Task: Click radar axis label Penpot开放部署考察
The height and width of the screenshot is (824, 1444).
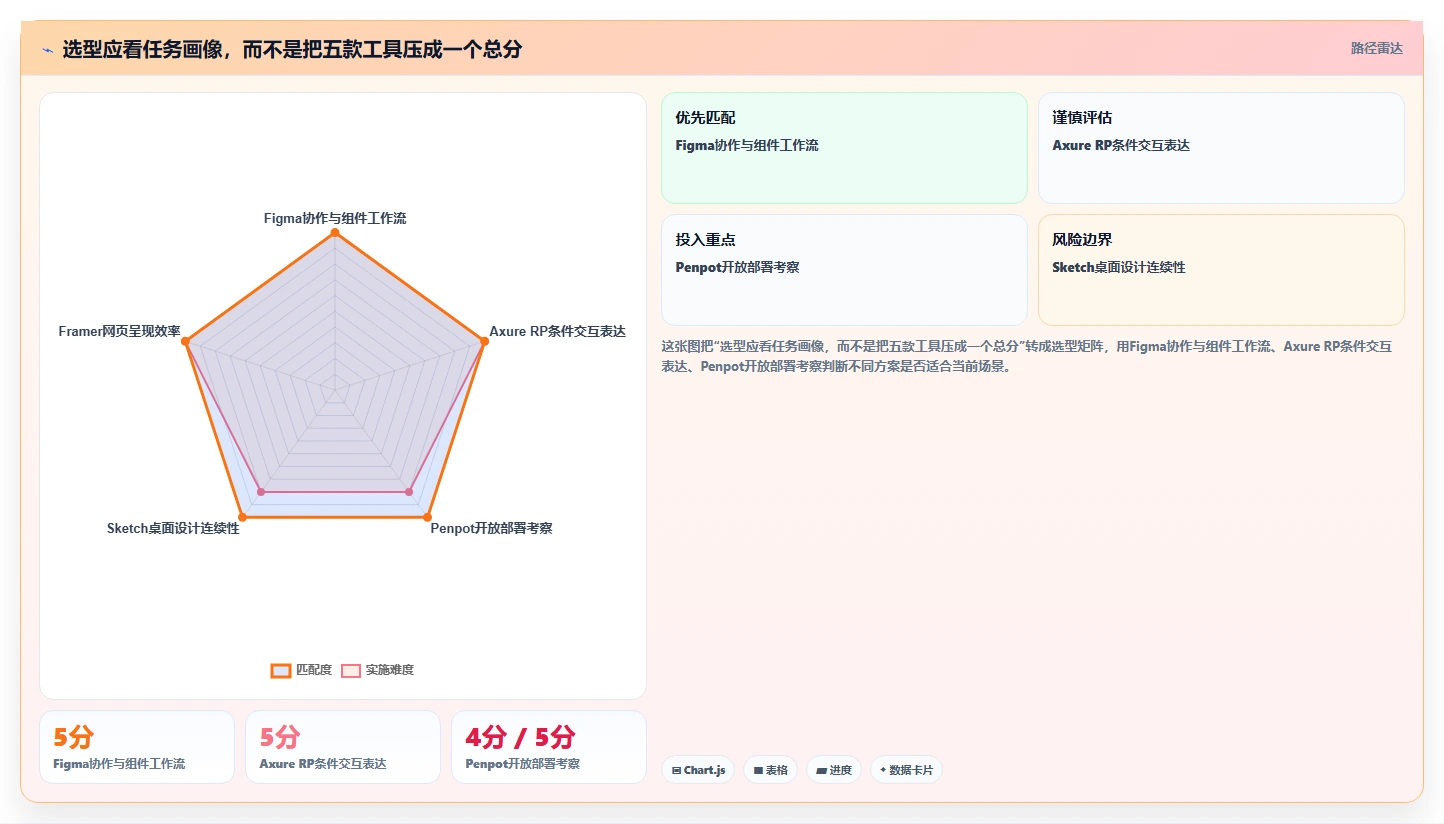Action: click(x=491, y=528)
